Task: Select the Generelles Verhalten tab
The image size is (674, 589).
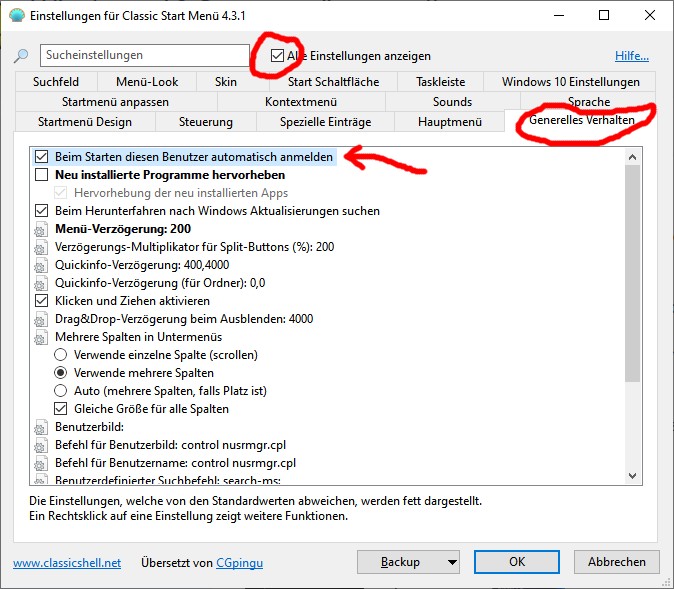Action: tap(581, 120)
